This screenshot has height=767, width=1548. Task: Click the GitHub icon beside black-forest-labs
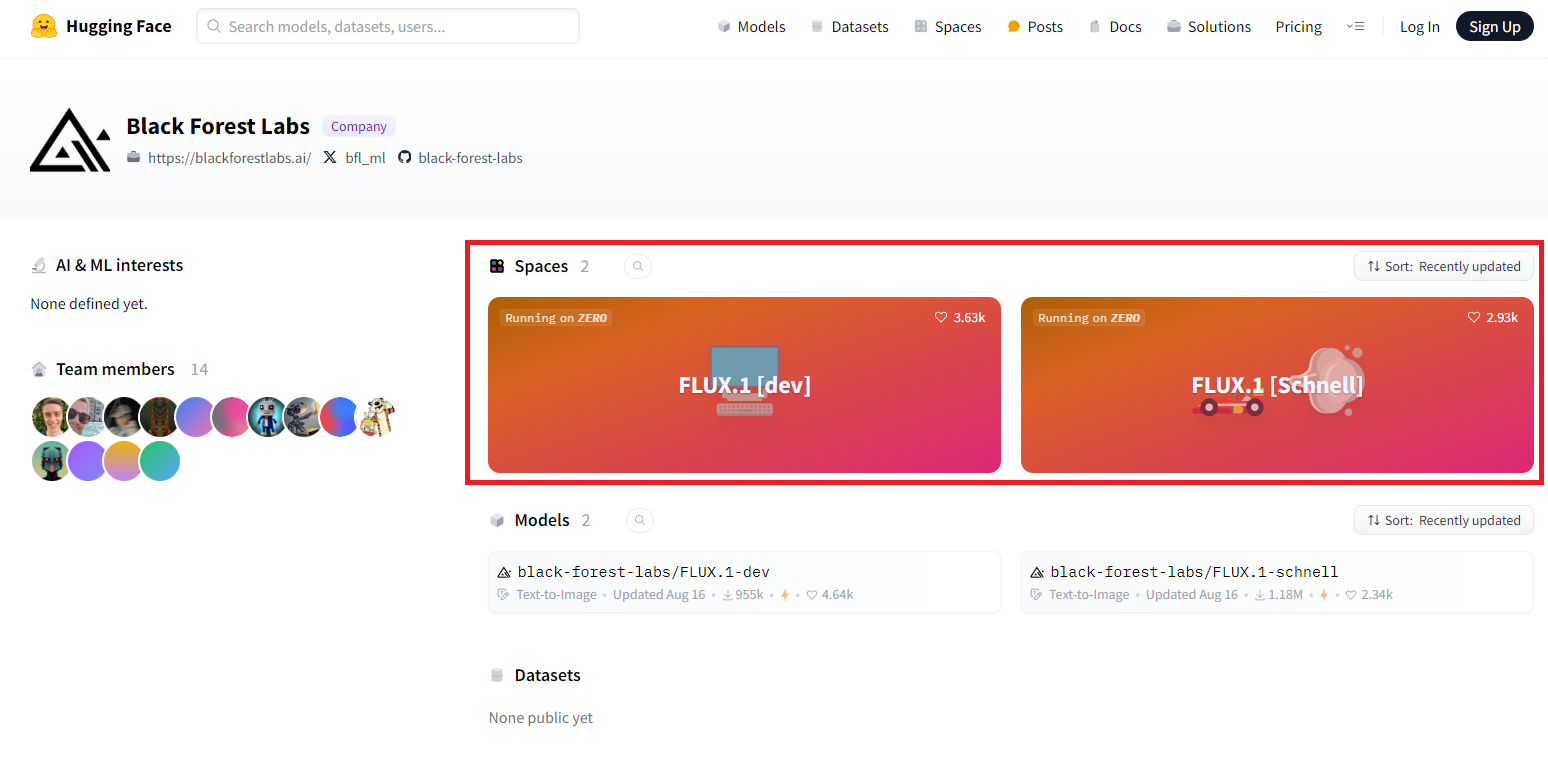click(405, 157)
